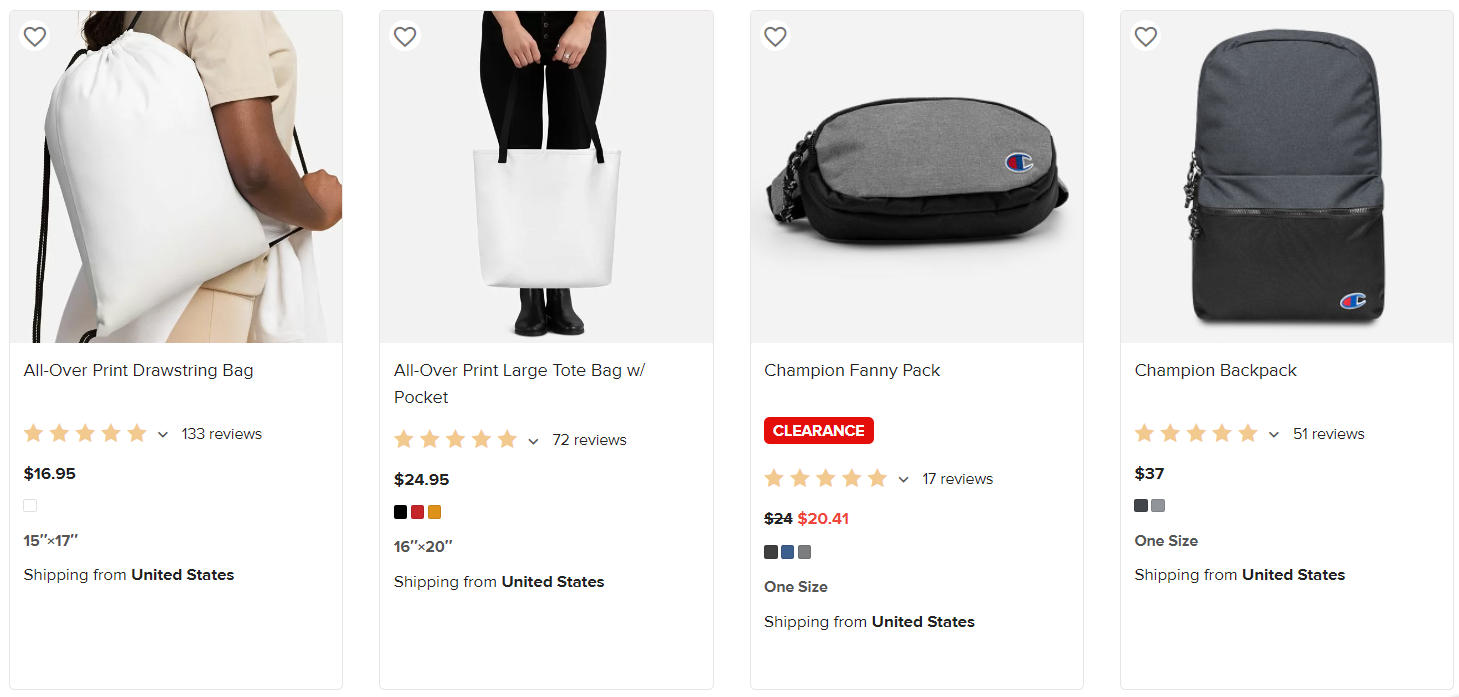Choose the black swatch for Tote Bag
Screen dimensions: 1459x697
pyautogui.click(x=399, y=511)
